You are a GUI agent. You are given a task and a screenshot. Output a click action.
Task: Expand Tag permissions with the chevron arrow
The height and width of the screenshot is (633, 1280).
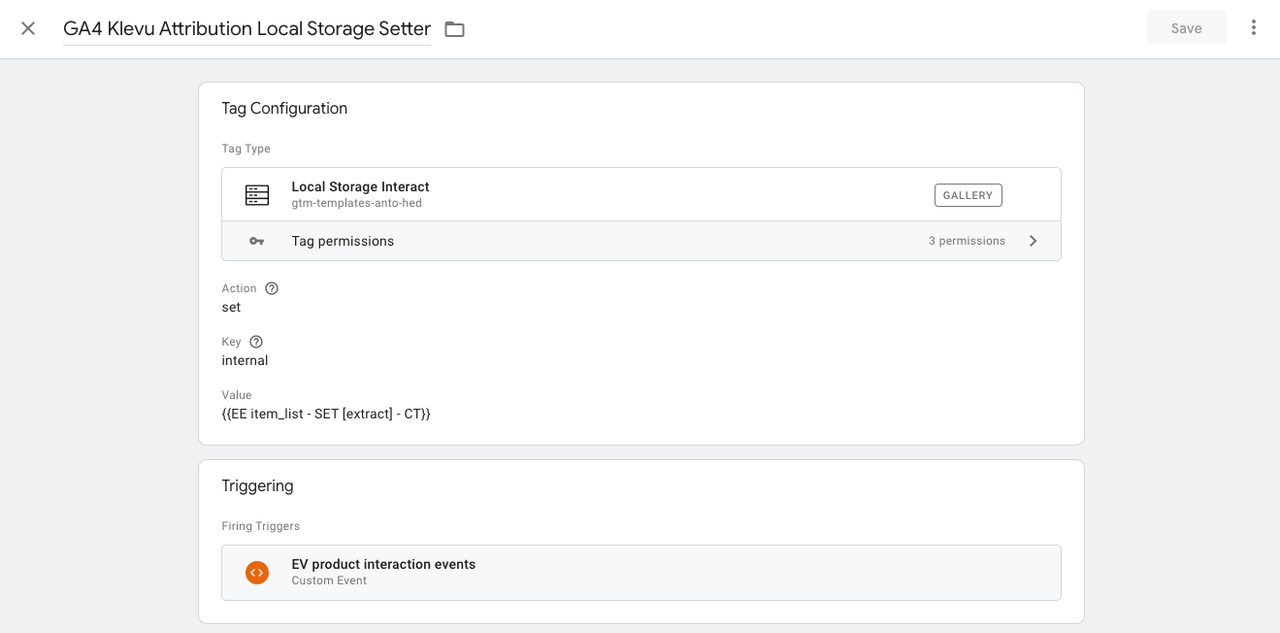click(x=1033, y=241)
